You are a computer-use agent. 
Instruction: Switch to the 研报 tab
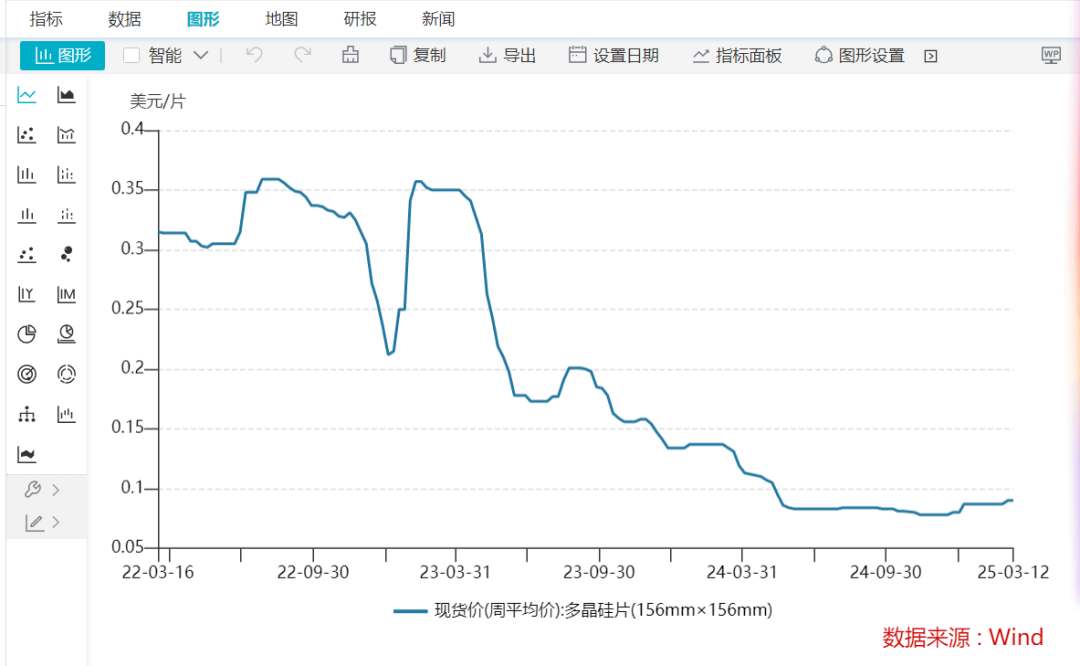360,19
